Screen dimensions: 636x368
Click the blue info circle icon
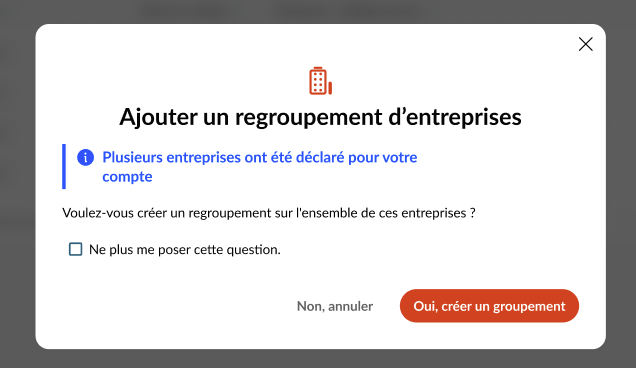point(86,157)
